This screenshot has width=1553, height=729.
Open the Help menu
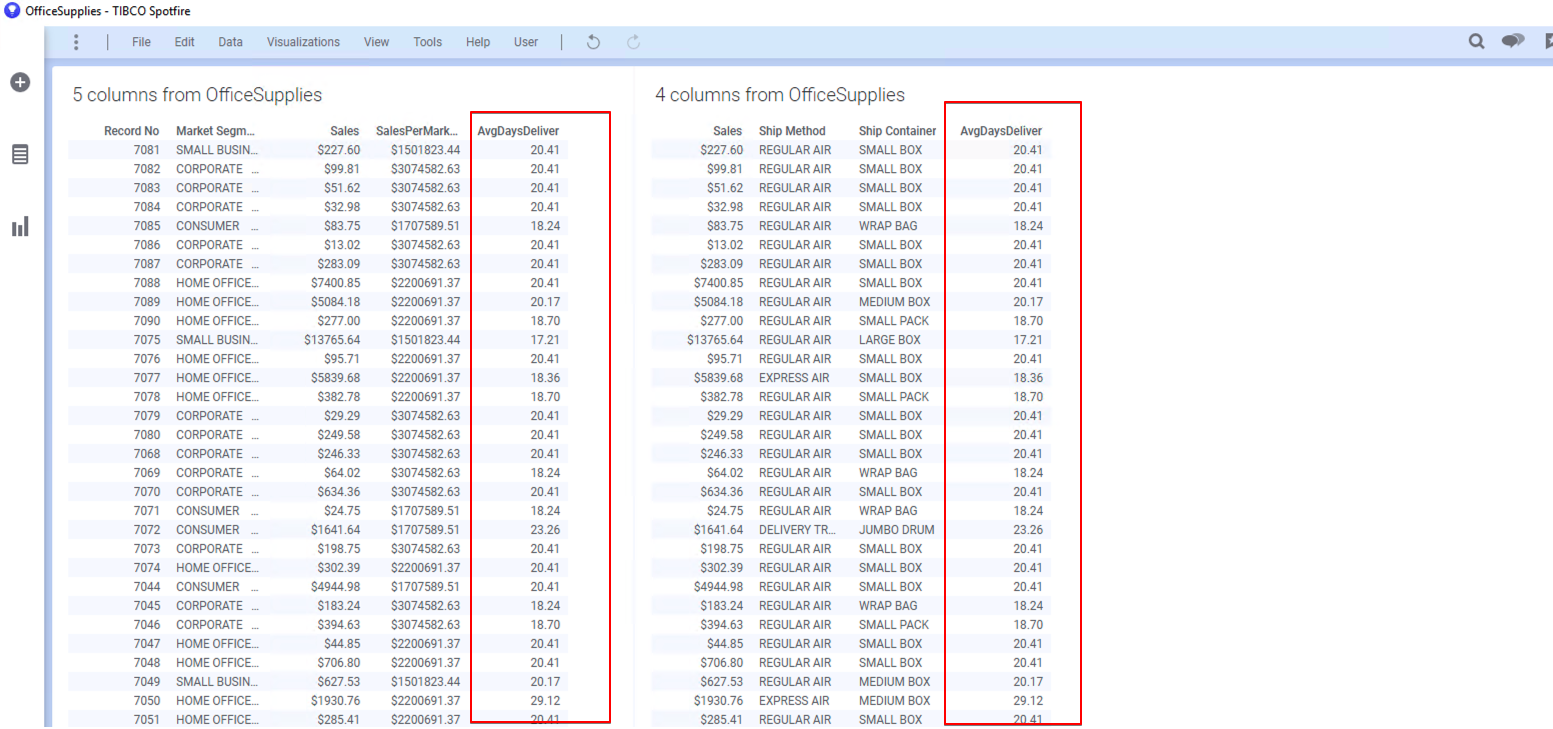pos(478,42)
